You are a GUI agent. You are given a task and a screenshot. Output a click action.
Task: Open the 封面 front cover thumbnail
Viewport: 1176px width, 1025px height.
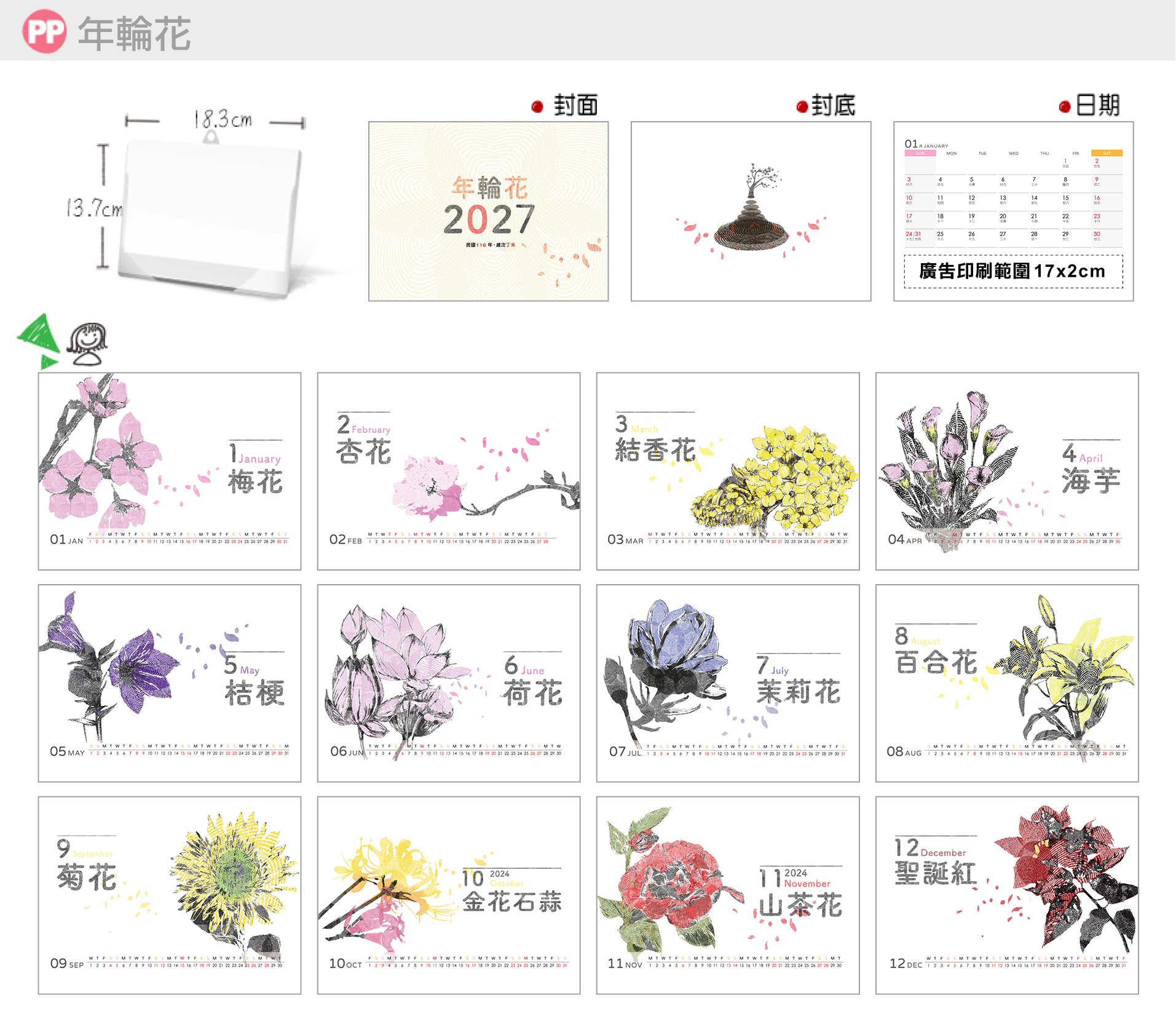(x=489, y=212)
